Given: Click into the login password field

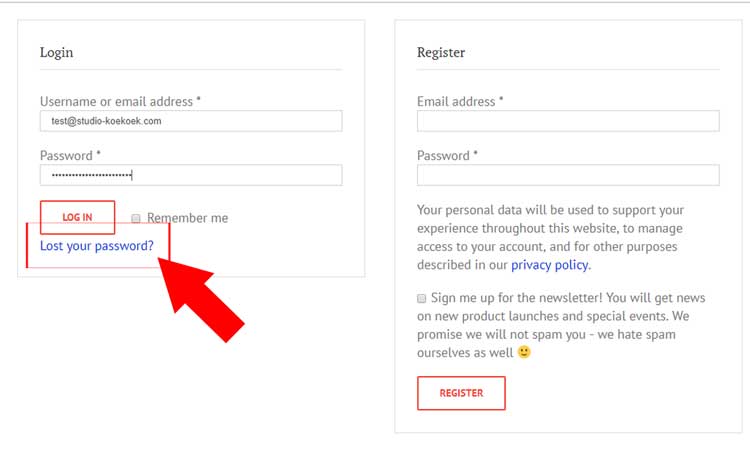Looking at the screenshot, I should [x=191, y=175].
